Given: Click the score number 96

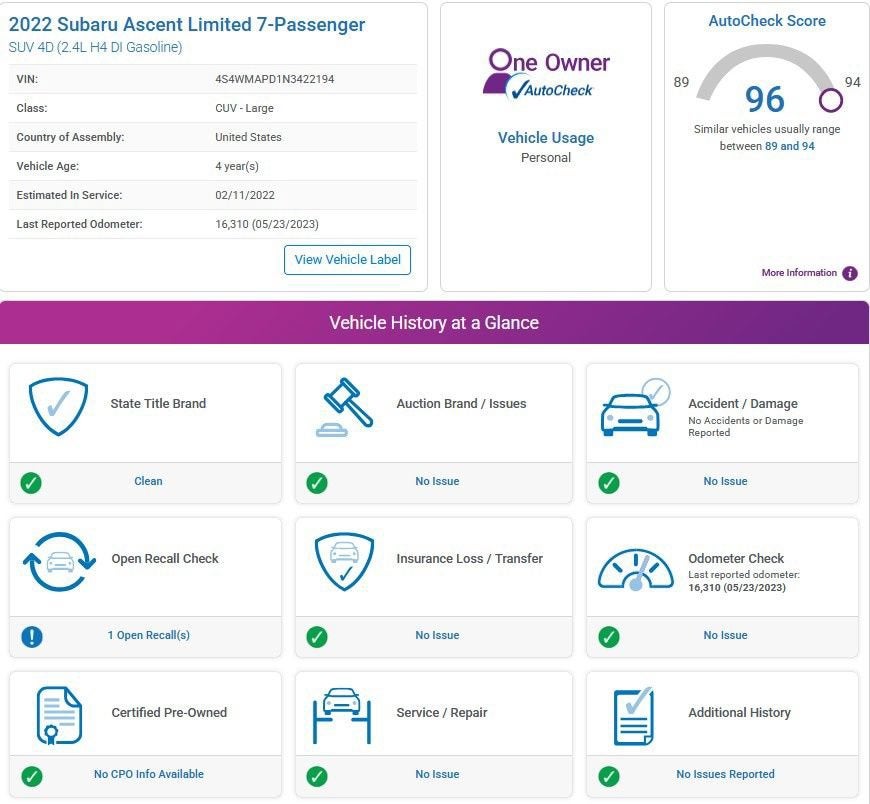Looking at the screenshot, I should (x=765, y=99).
